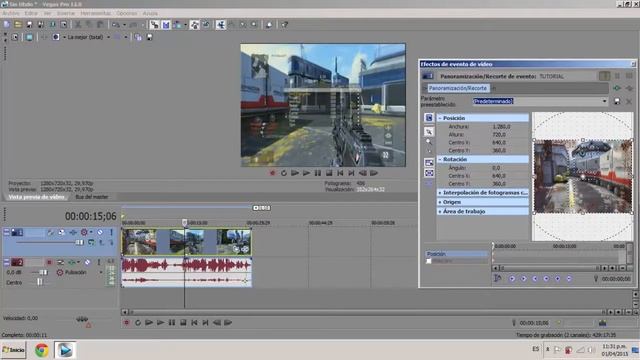
Task: Delete the Pan/Crop preset with the X icon
Action: click(x=629, y=101)
